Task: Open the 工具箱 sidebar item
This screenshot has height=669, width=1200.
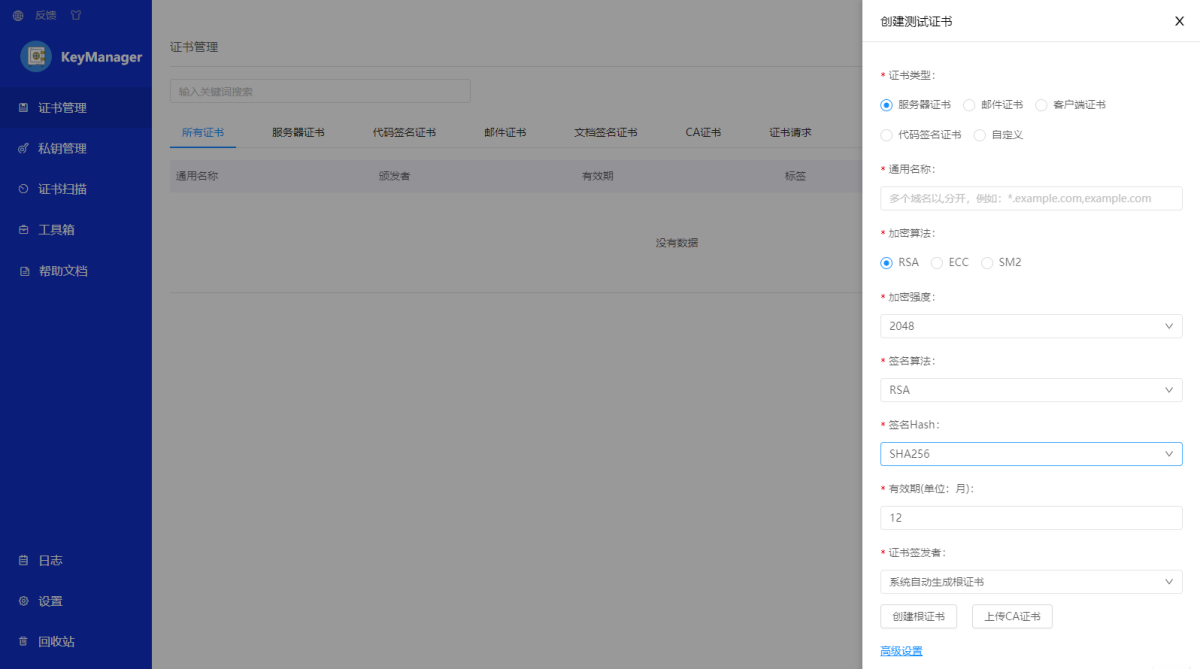Action: [56, 230]
